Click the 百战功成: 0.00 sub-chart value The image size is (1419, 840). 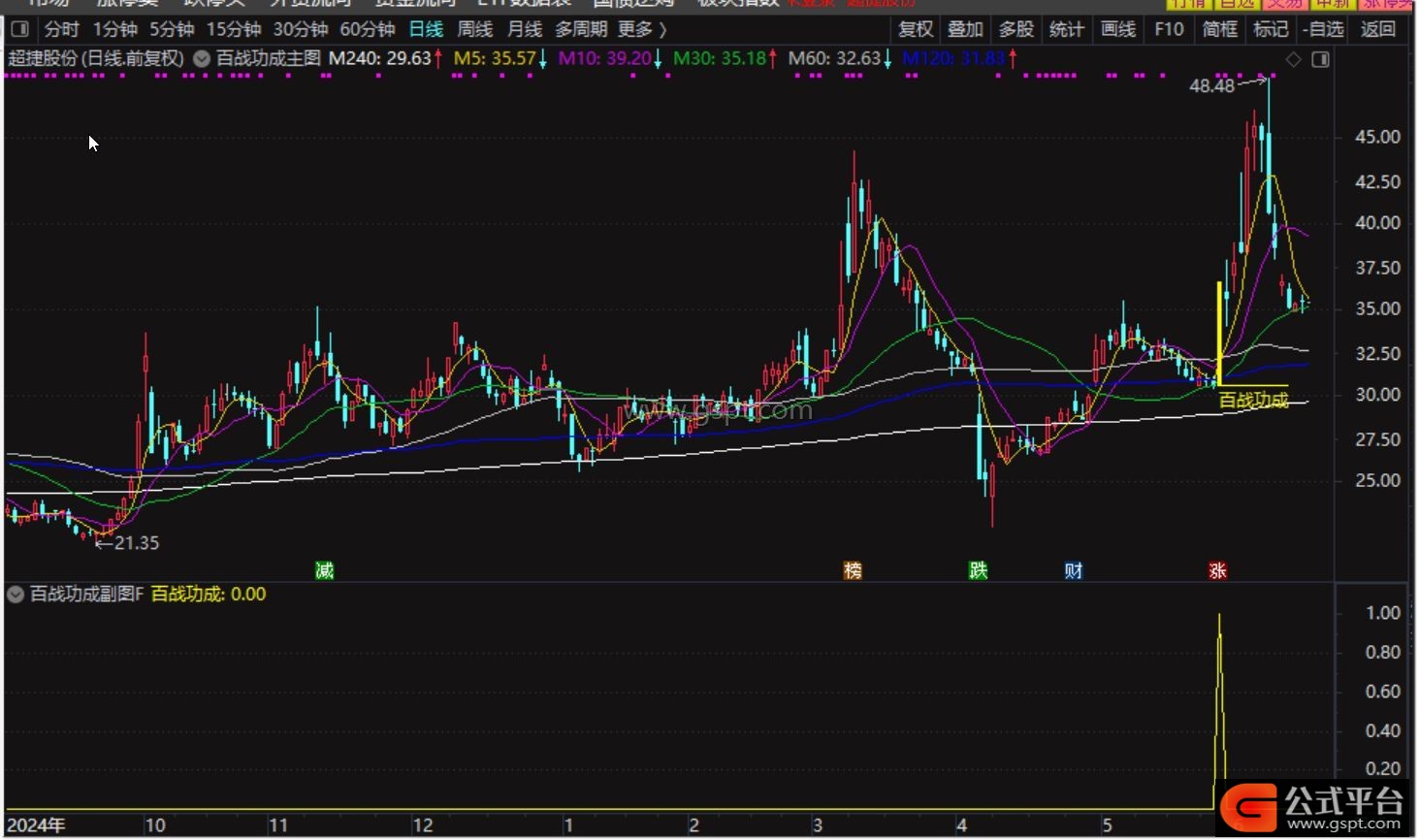coord(209,594)
